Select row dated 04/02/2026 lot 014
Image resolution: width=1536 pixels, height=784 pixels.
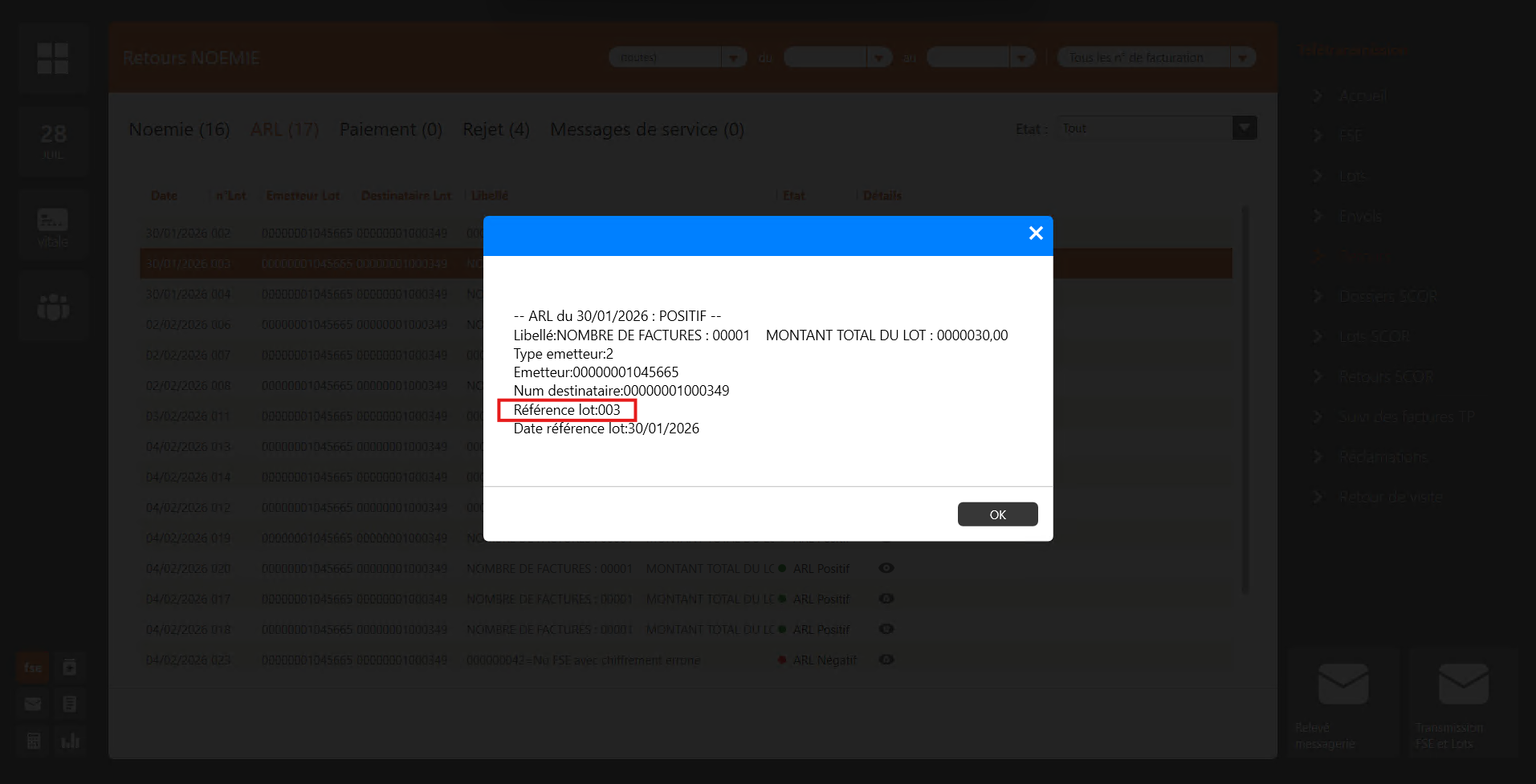tap(687, 477)
